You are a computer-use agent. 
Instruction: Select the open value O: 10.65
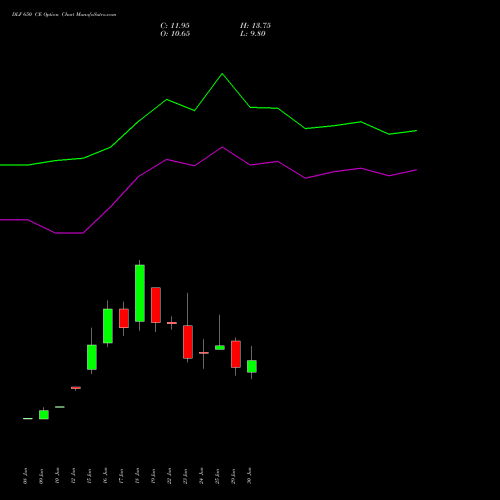(x=175, y=34)
